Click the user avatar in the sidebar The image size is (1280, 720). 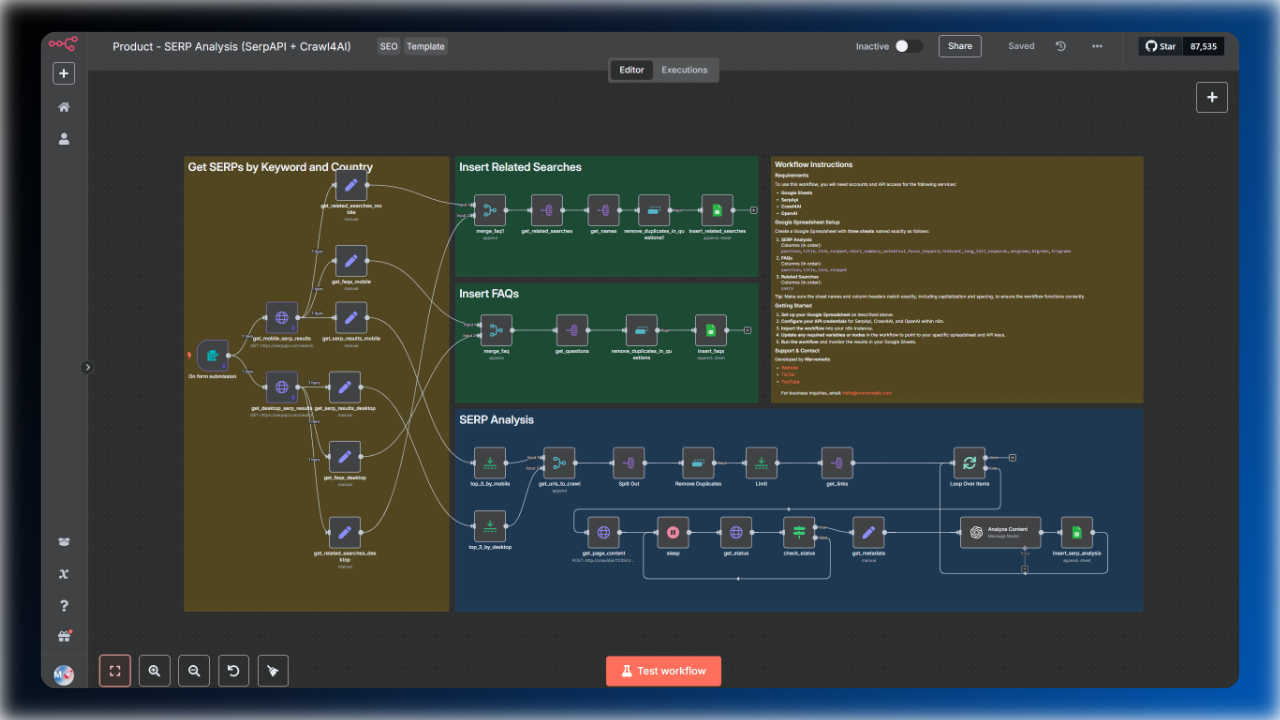click(63, 675)
